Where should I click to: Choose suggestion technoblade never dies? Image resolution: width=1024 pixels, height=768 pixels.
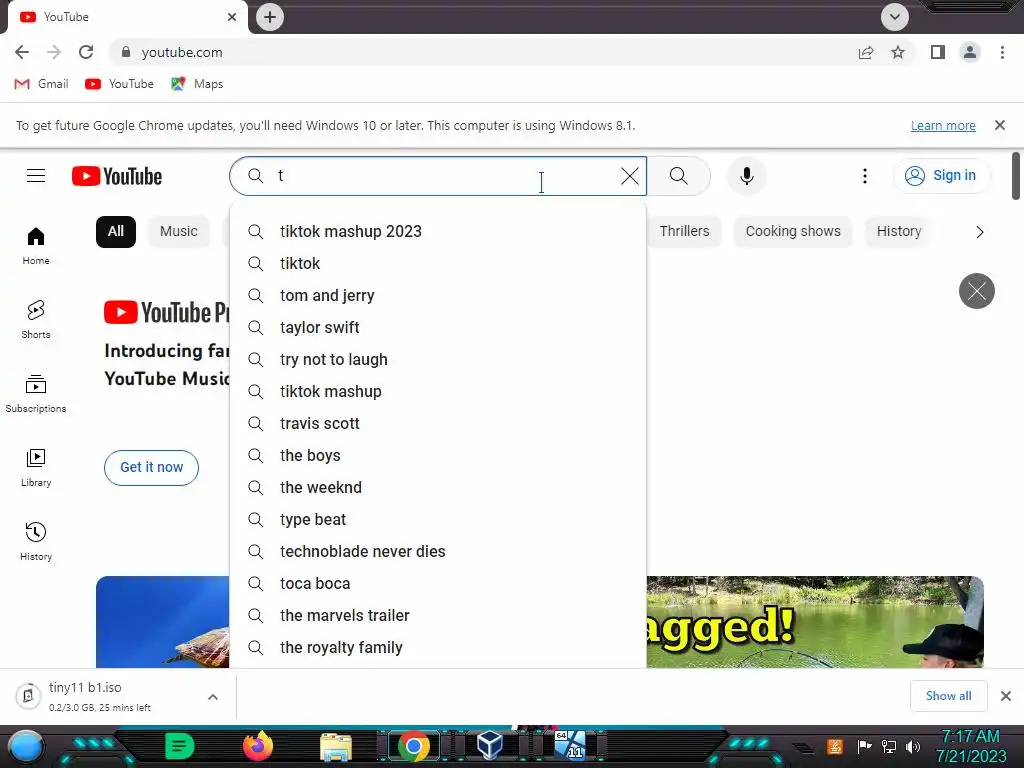coord(438,552)
